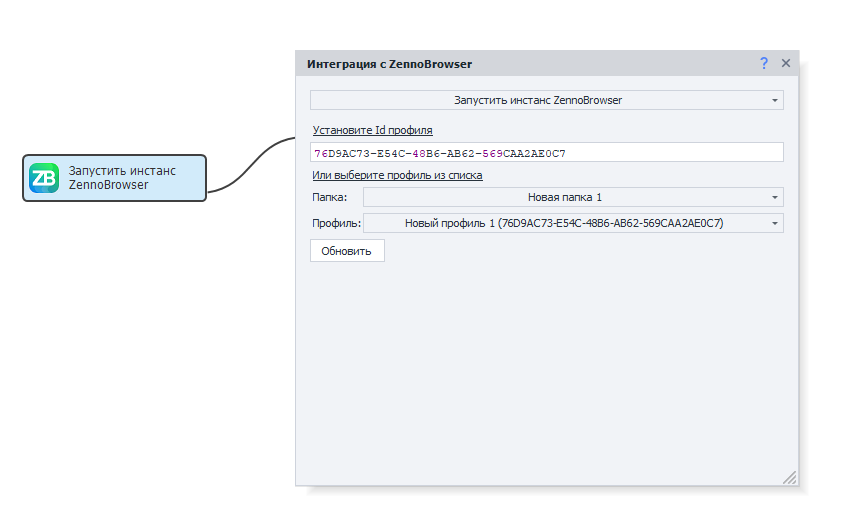842x520 pixels.
Task: Focus the profile Id input field
Action: pos(546,153)
